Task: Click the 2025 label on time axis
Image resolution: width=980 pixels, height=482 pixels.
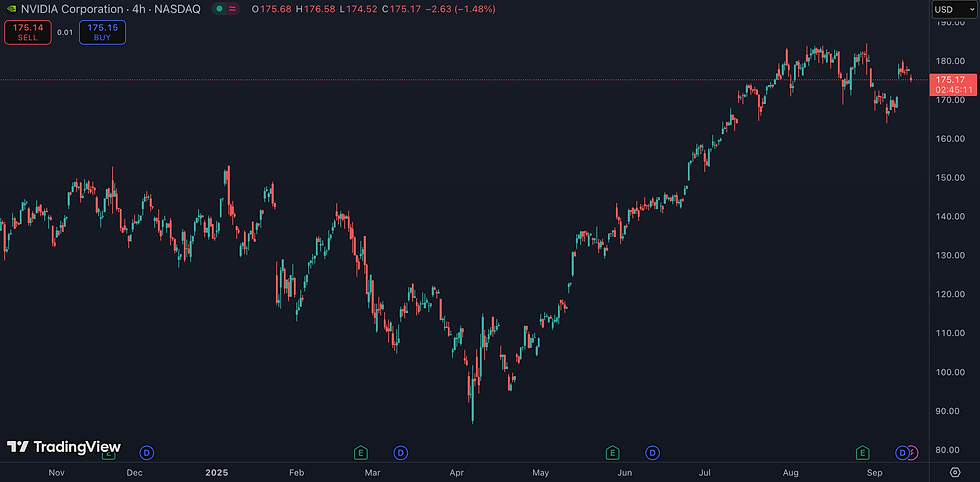Action: coord(218,473)
